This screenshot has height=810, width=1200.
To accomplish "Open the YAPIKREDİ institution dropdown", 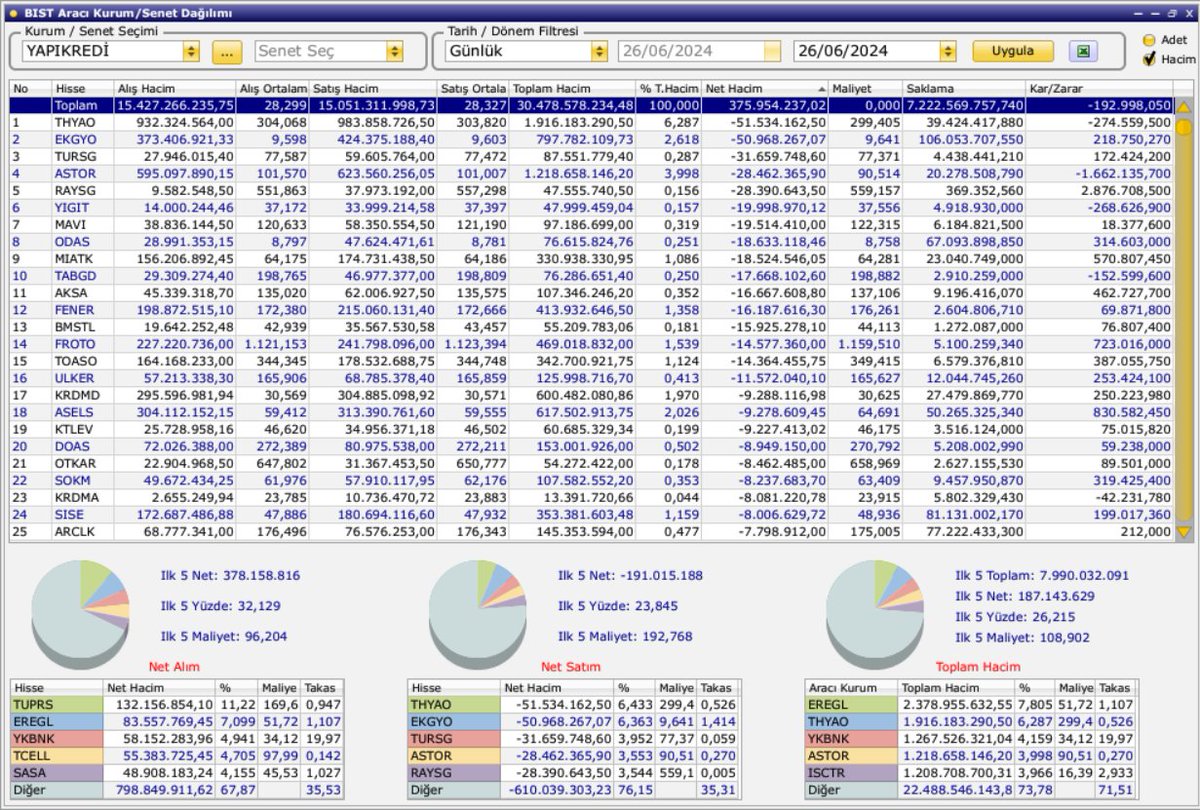I will [191, 51].
